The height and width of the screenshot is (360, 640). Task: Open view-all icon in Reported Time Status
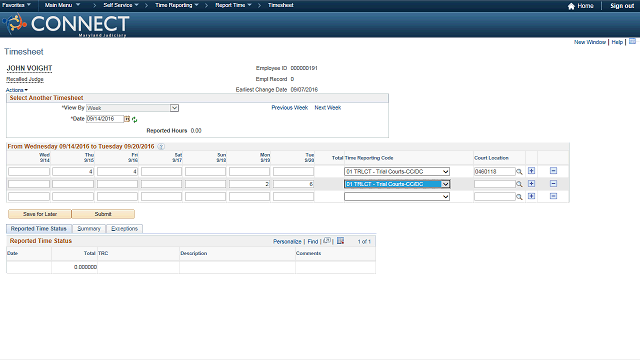[x=327, y=241]
